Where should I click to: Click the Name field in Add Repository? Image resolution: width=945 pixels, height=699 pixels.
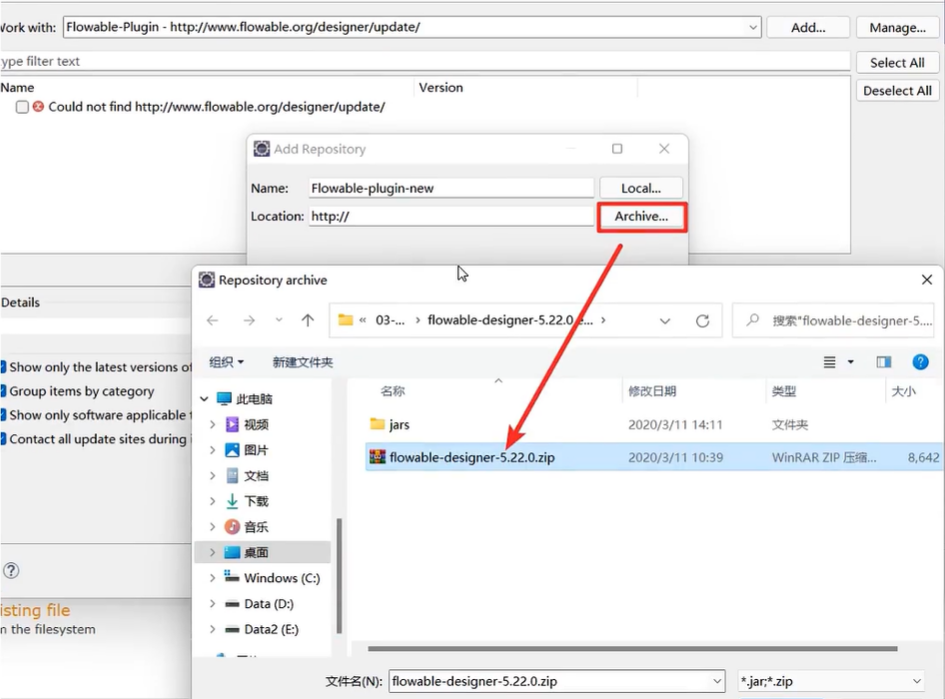(x=451, y=188)
